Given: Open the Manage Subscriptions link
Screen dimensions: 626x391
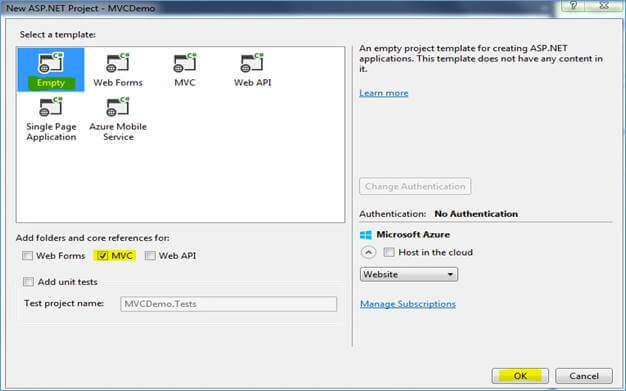Looking at the screenshot, I should click(x=408, y=304).
